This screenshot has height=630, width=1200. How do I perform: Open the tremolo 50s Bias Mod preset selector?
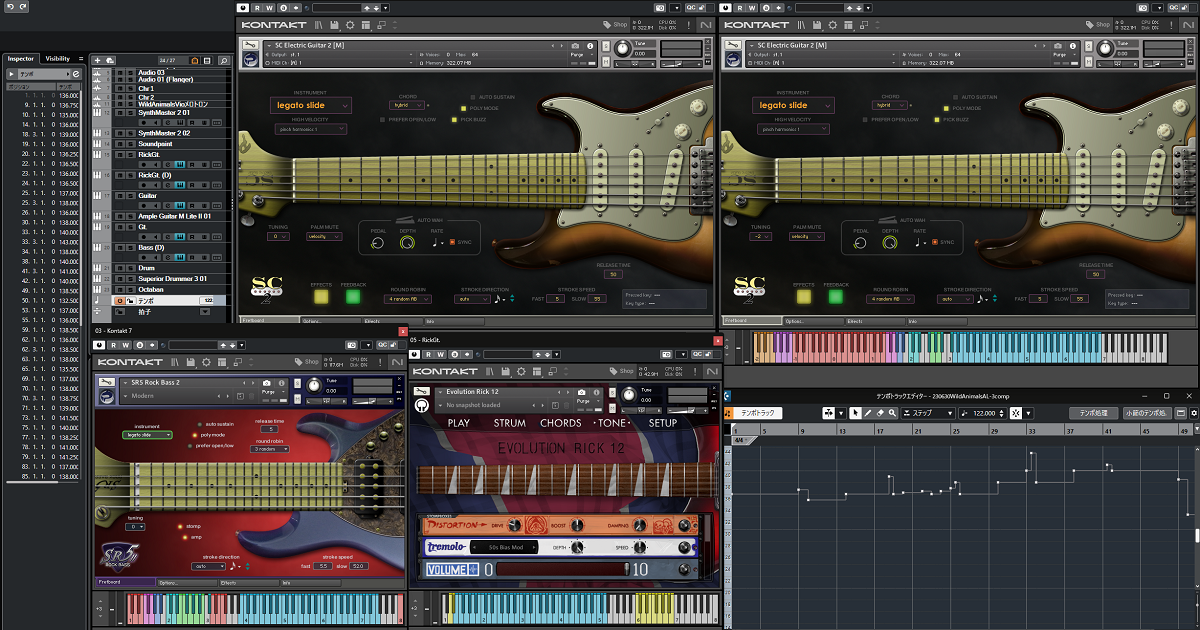508,547
